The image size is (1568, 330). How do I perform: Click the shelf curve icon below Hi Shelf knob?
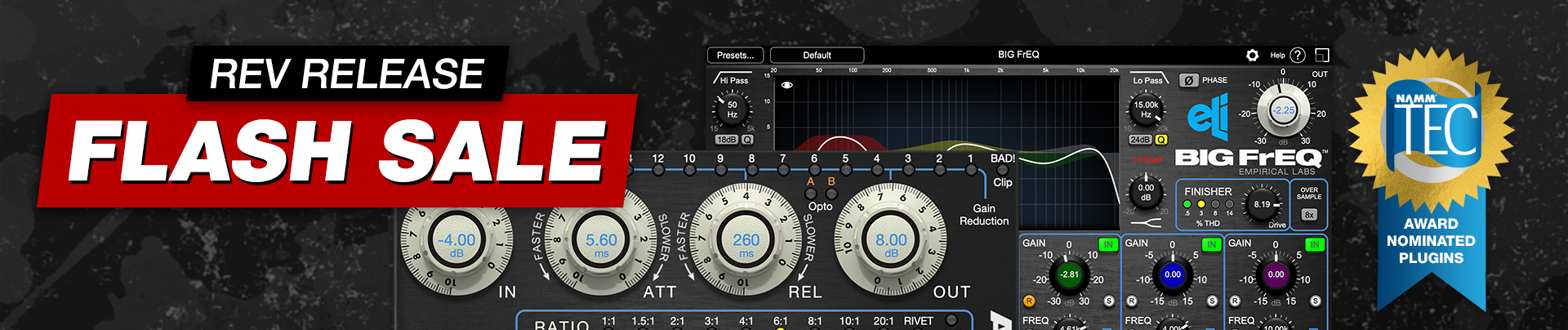click(1146, 222)
